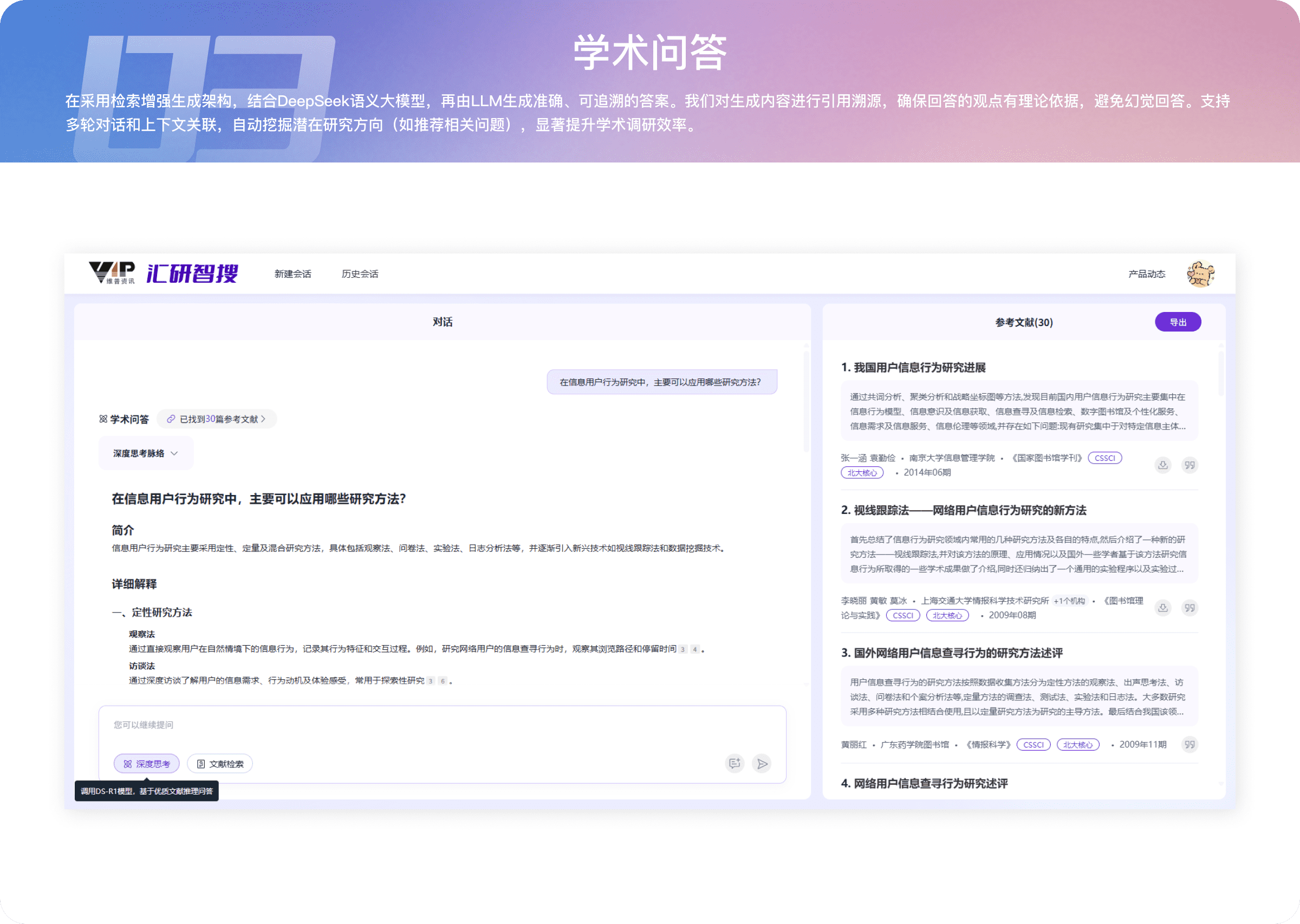Open 新建会话 in top navigation

[x=292, y=274]
